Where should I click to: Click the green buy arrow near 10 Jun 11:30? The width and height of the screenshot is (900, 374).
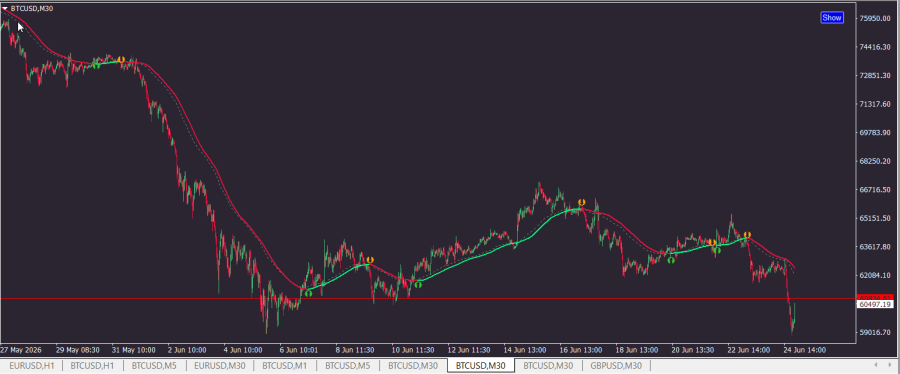point(418,284)
